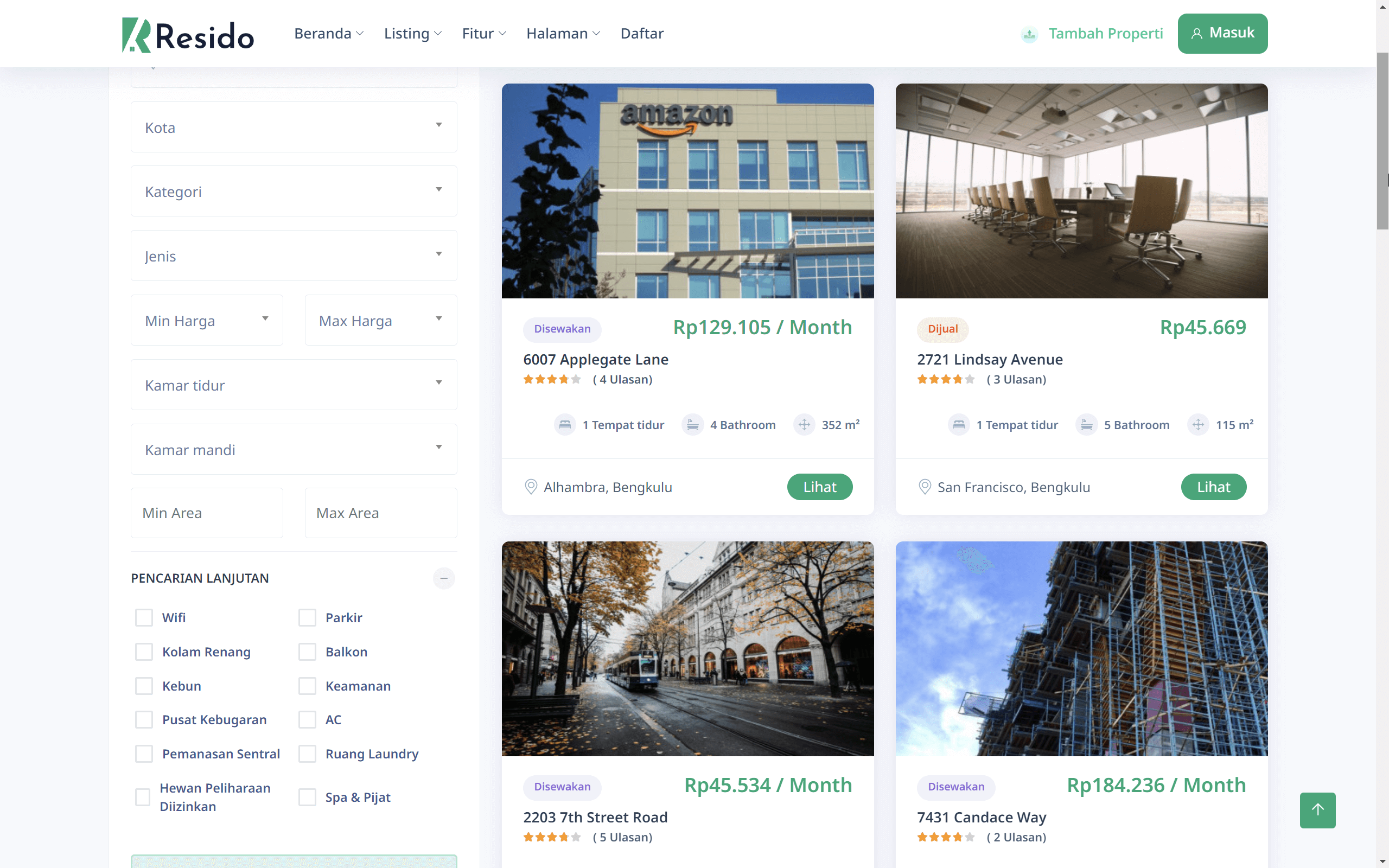Click the Min Area input field

click(x=207, y=513)
